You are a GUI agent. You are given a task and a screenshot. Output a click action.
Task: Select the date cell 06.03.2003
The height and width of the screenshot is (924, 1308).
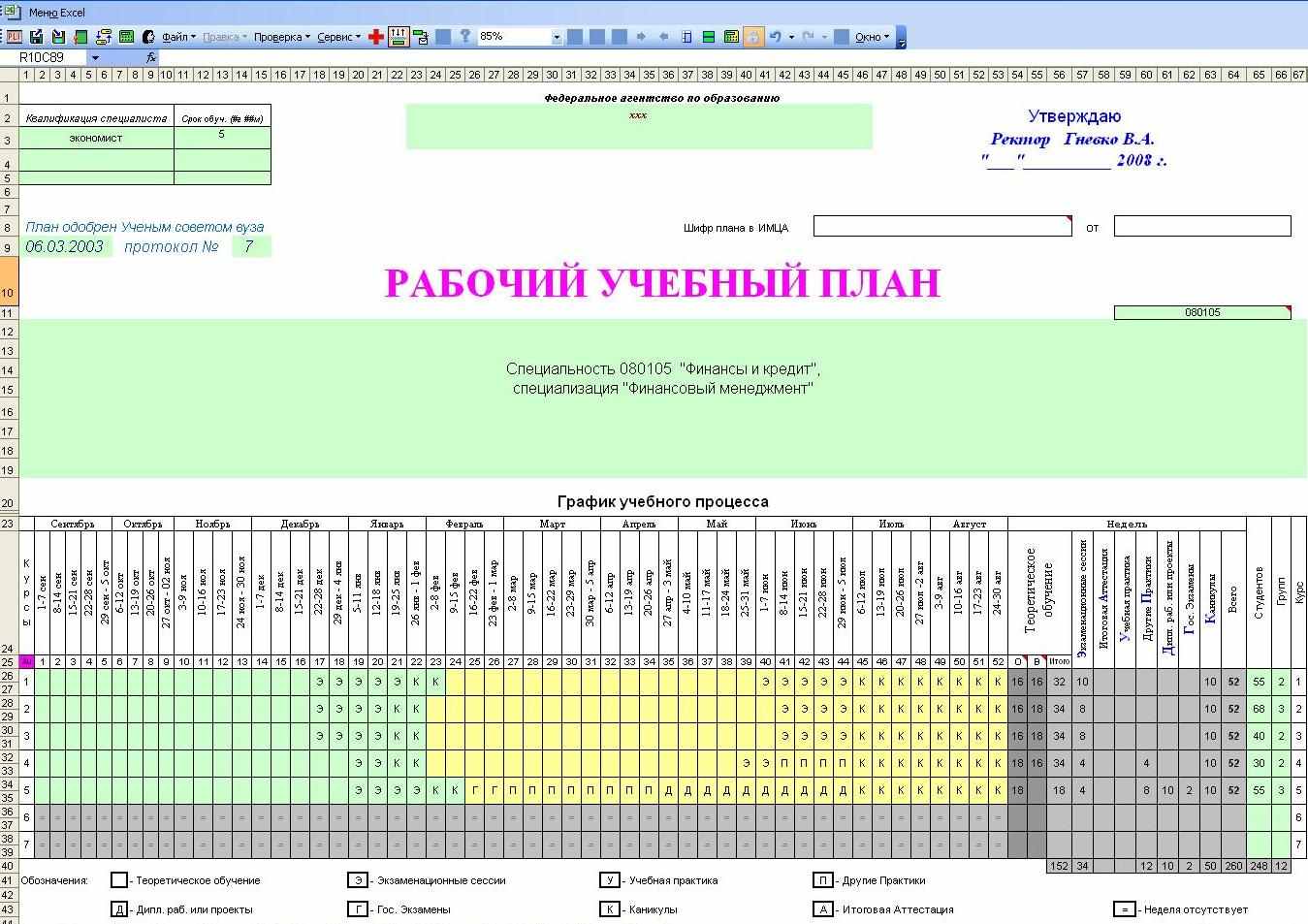[64, 246]
